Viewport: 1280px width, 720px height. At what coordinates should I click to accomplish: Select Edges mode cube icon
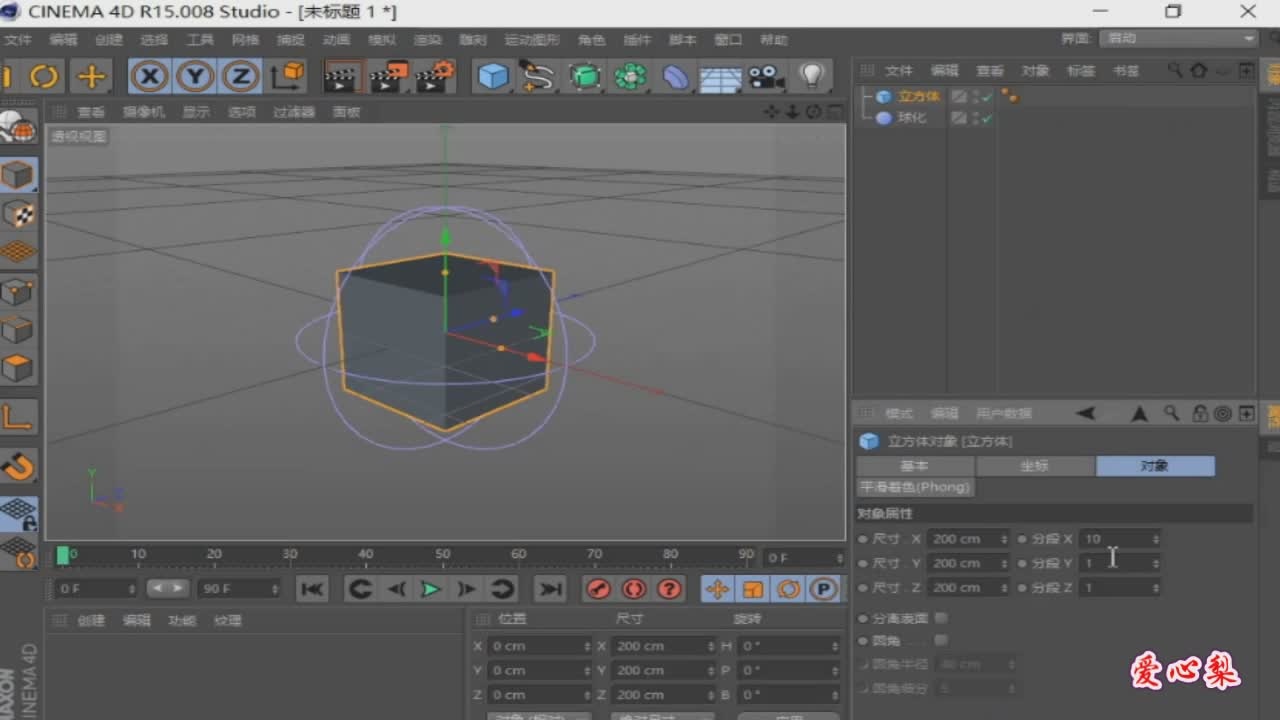[x=18, y=329]
